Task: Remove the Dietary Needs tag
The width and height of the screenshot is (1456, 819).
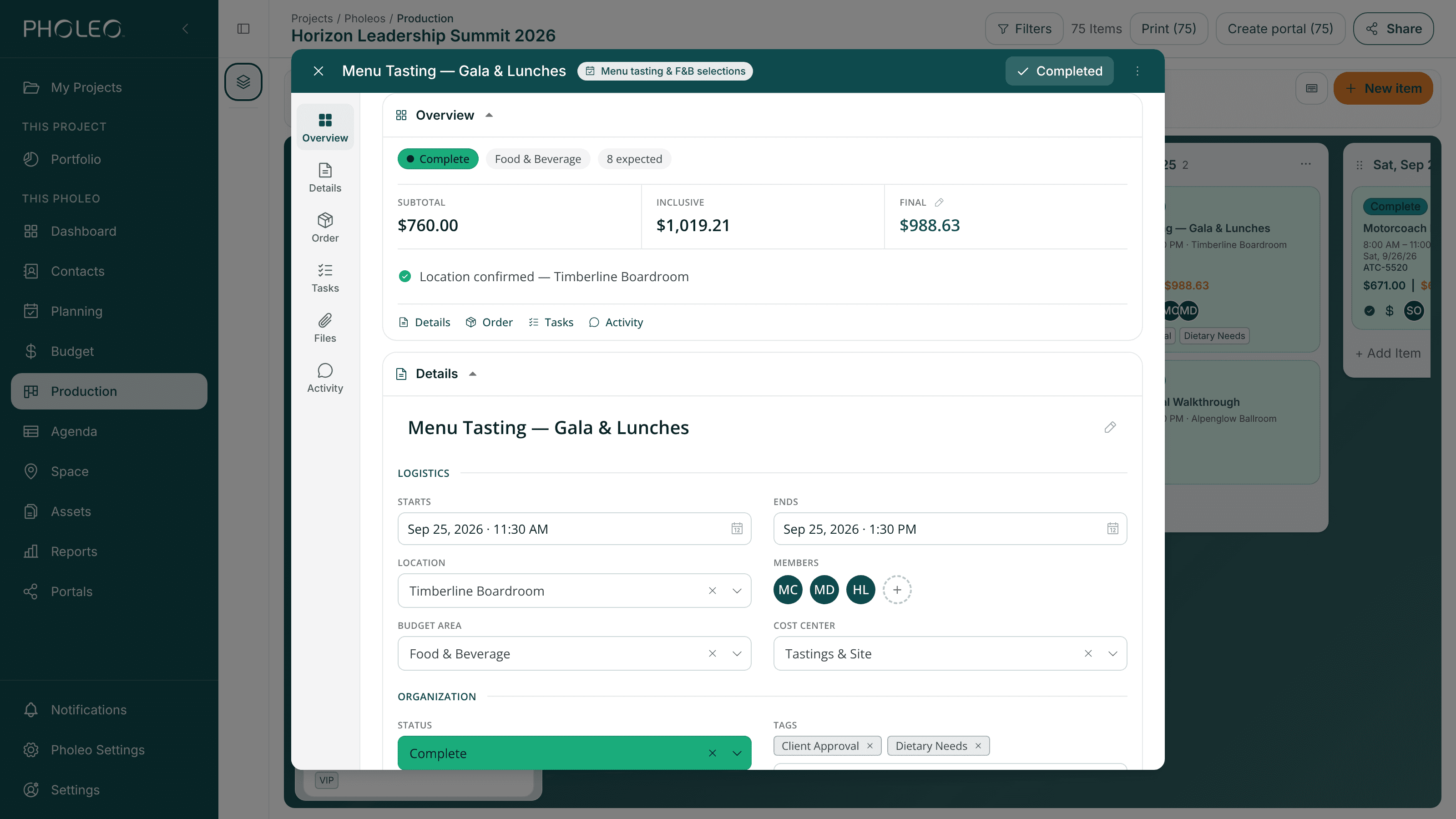Action: (x=978, y=746)
